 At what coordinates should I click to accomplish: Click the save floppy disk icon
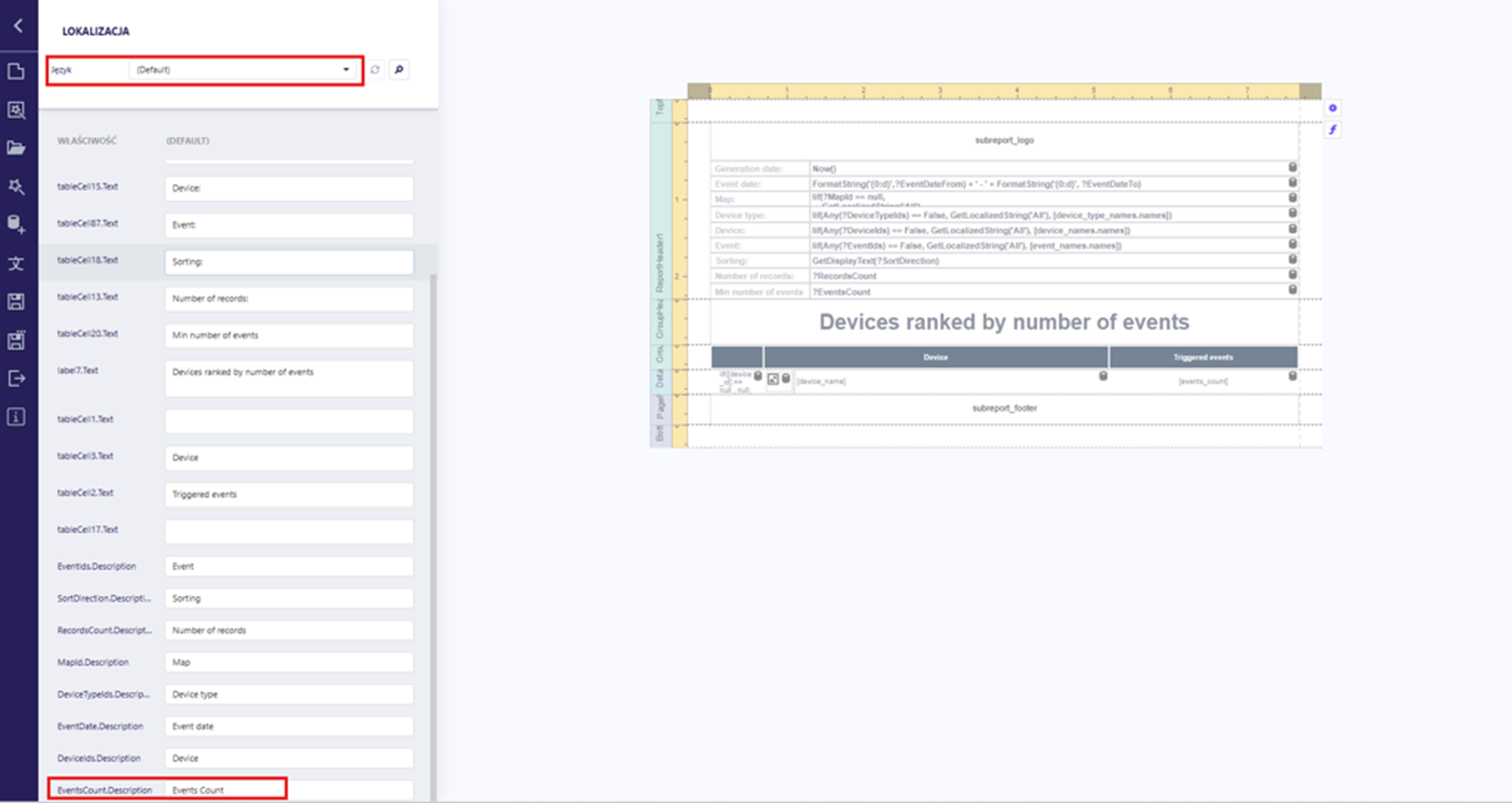click(x=16, y=301)
